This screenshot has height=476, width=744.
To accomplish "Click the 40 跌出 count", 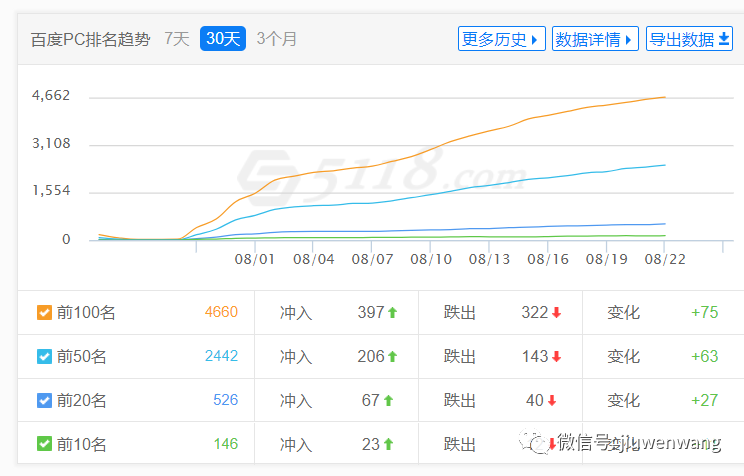I will (535, 400).
